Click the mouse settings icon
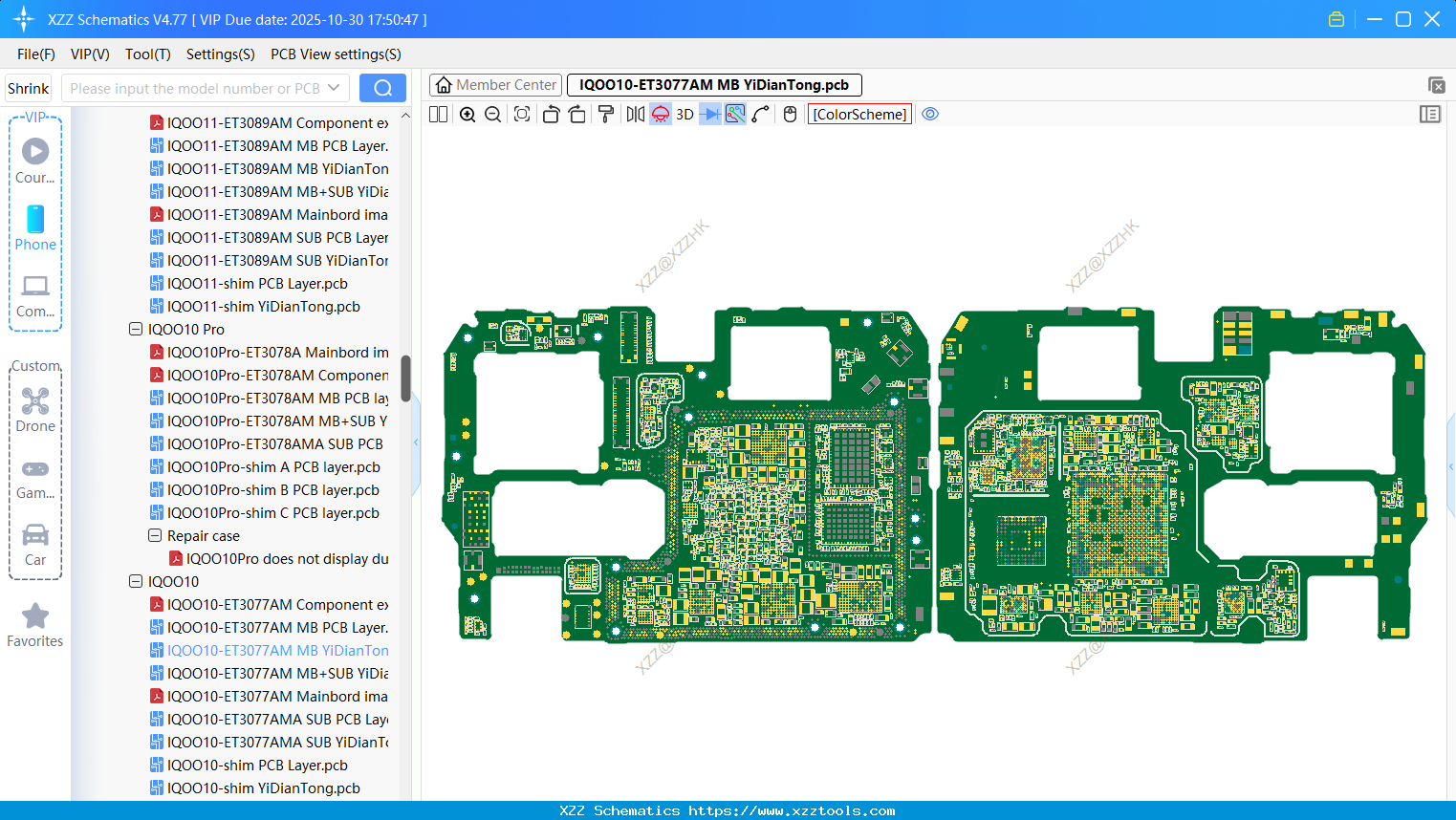This screenshot has height=820, width=1456. [790, 115]
